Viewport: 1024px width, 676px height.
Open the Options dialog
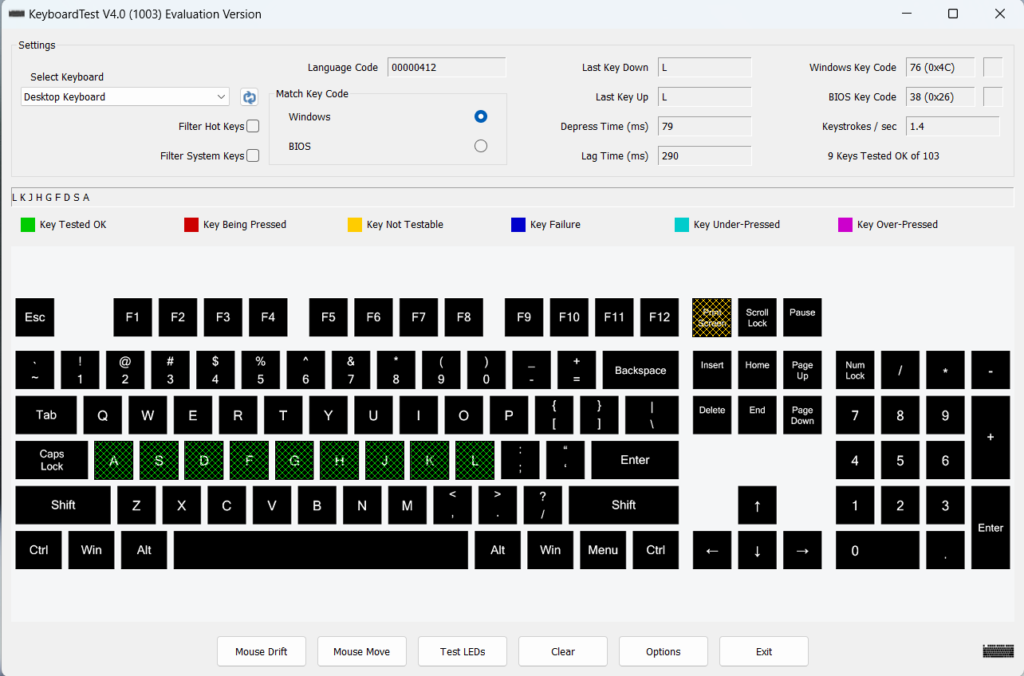point(663,651)
